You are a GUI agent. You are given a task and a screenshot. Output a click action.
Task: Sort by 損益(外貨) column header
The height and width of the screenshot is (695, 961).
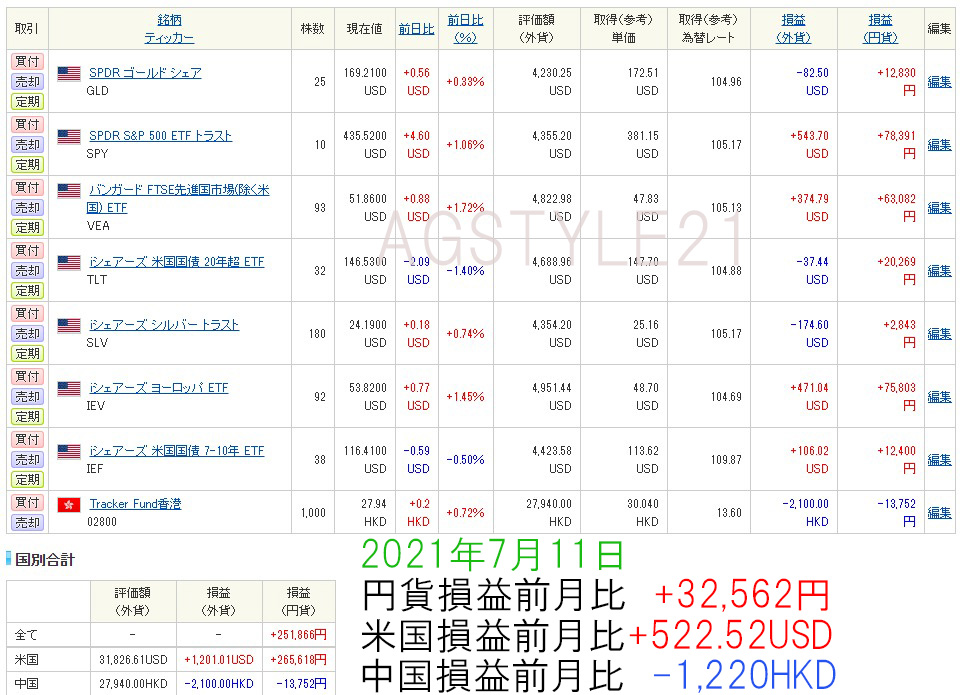[793, 29]
